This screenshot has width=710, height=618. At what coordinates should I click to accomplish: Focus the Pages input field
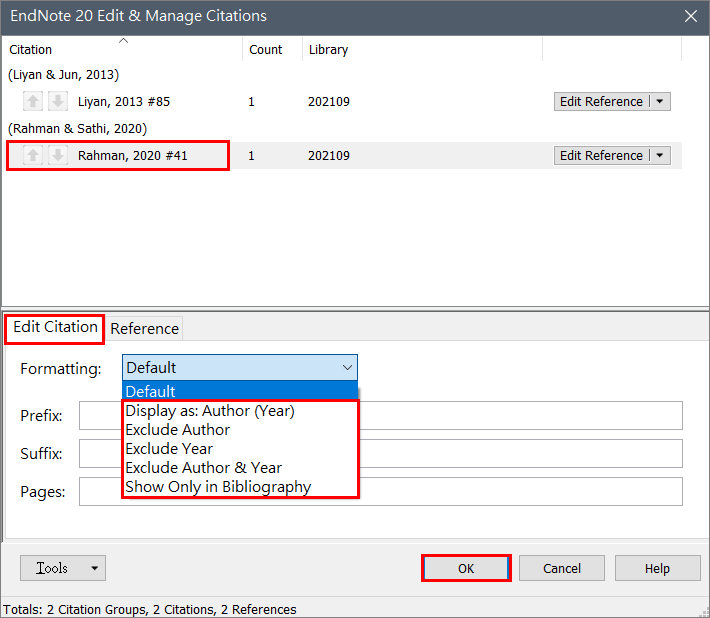pos(380,491)
